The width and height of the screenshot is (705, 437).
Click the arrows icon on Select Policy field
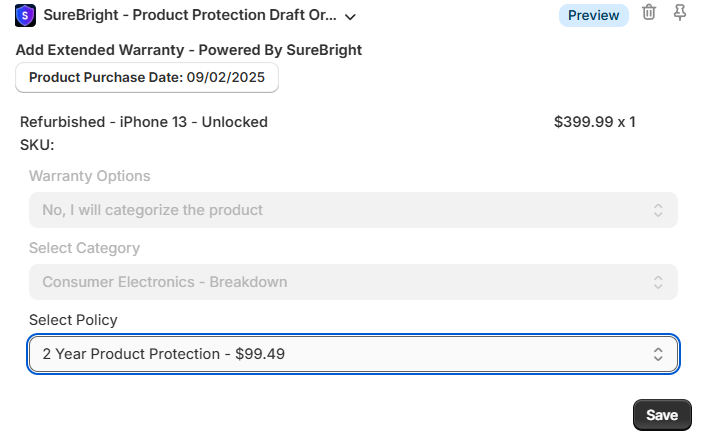click(x=658, y=354)
